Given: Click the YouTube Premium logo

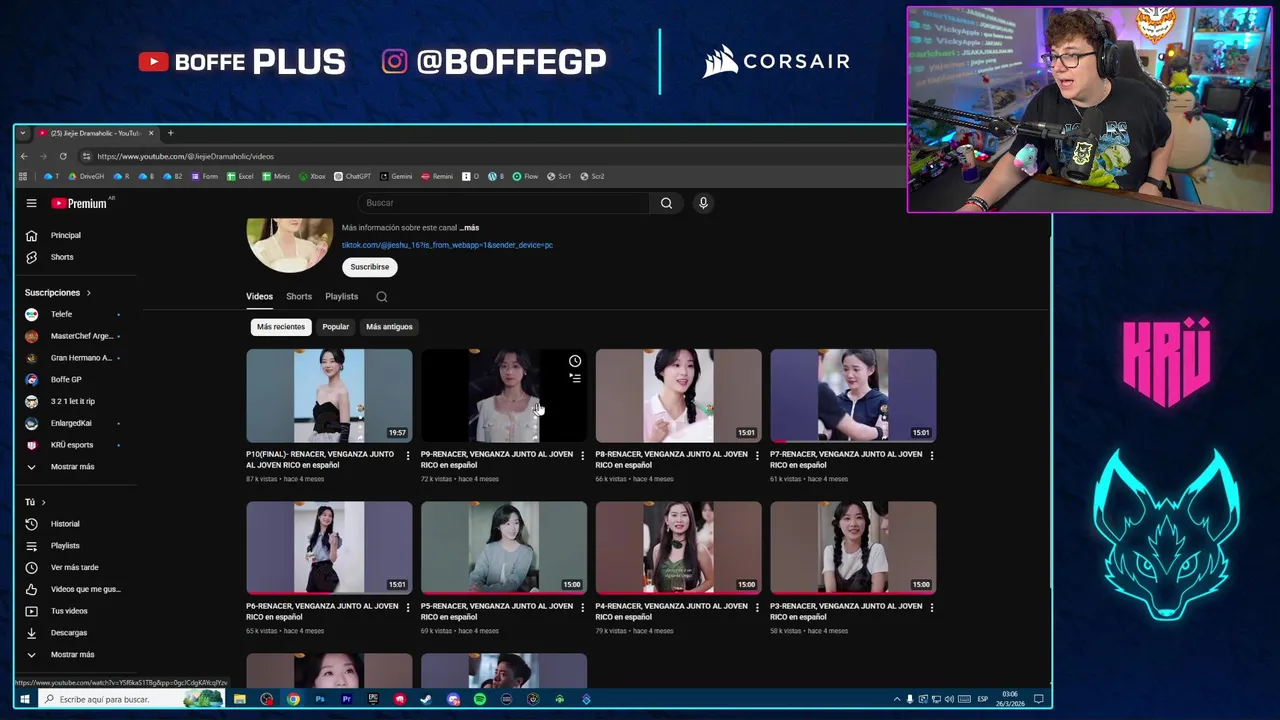Looking at the screenshot, I should click(x=80, y=203).
